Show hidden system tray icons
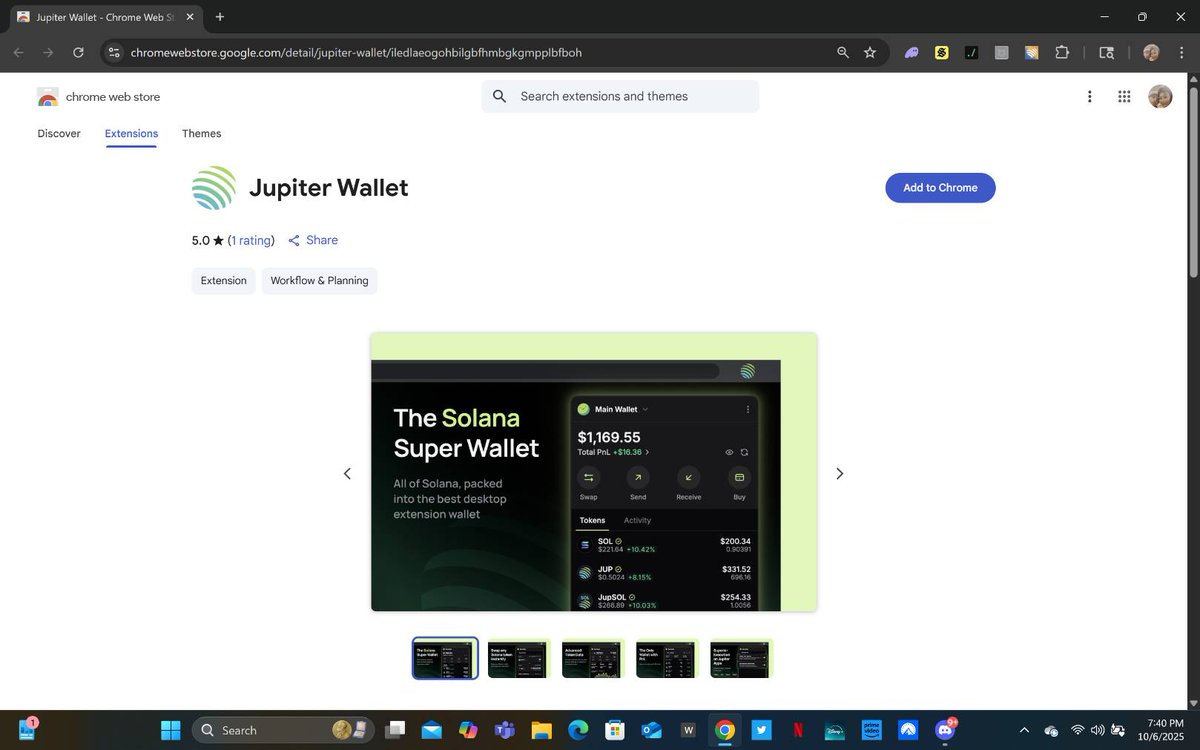This screenshot has height=750, width=1200. 1023,730
